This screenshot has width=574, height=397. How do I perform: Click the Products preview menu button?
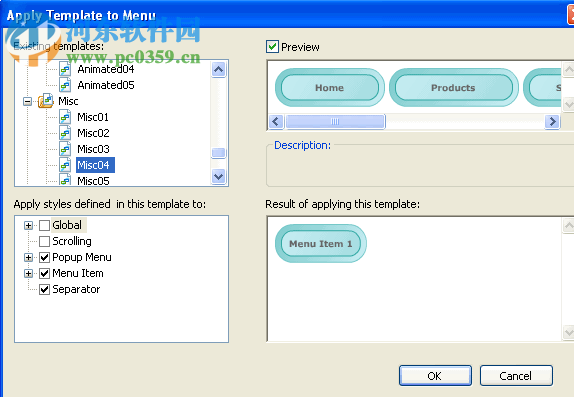coord(454,88)
